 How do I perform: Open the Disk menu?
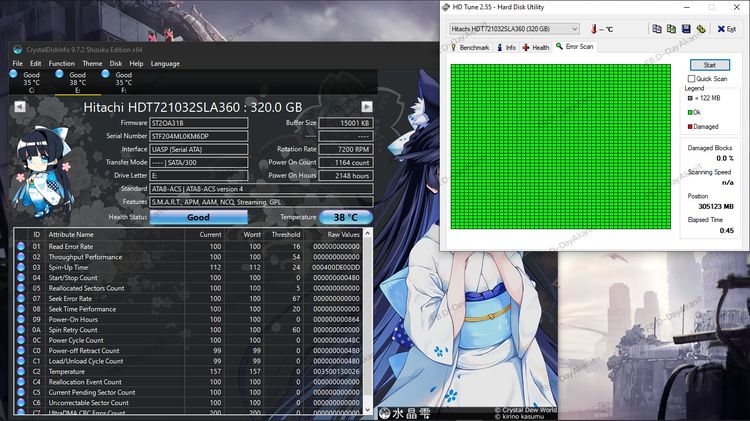(x=116, y=63)
